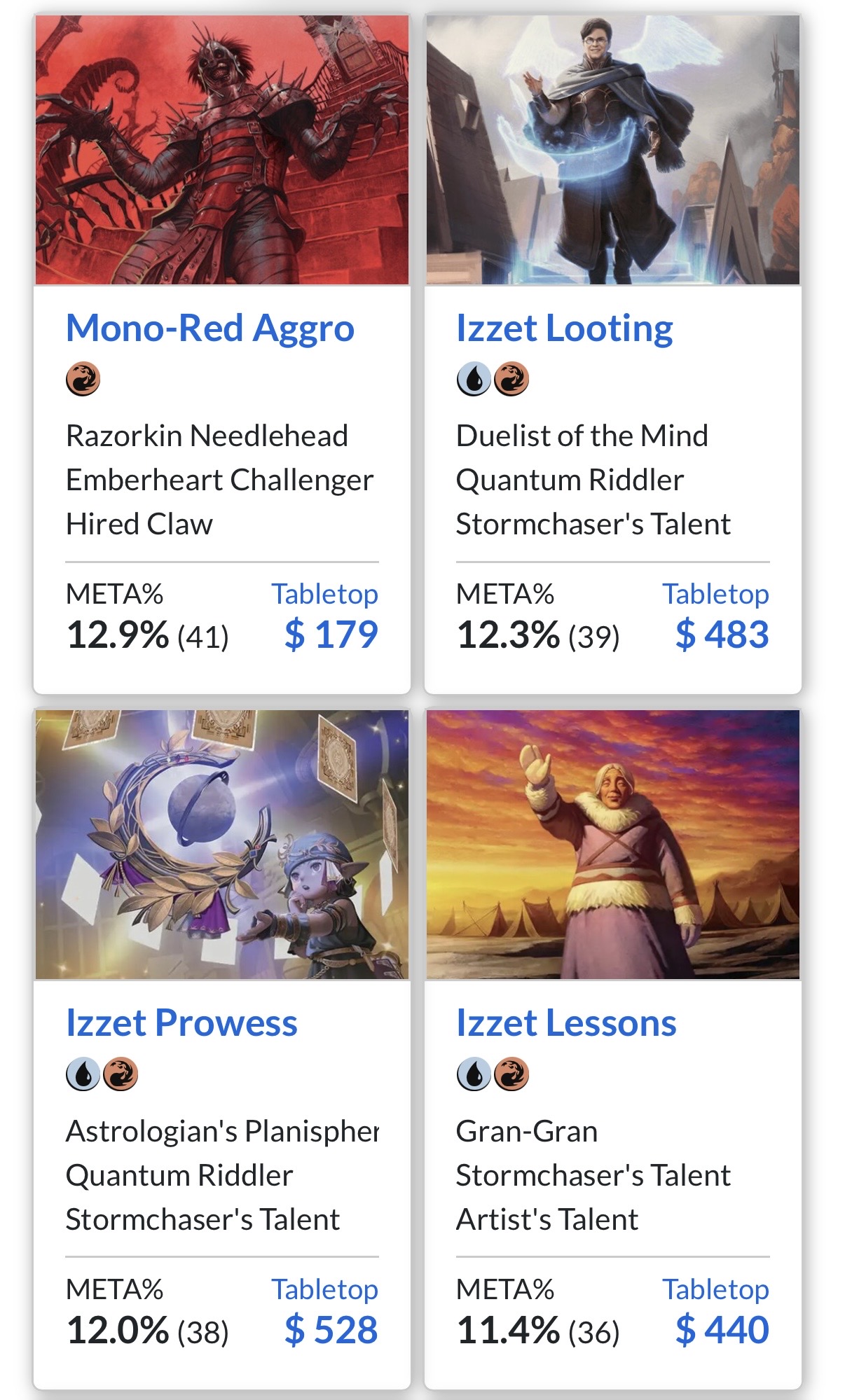Image resolution: width=845 pixels, height=1400 pixels.
Task: Click the blue mana icon under Izzet Prowess
Action: click(x=83, y=1074)
